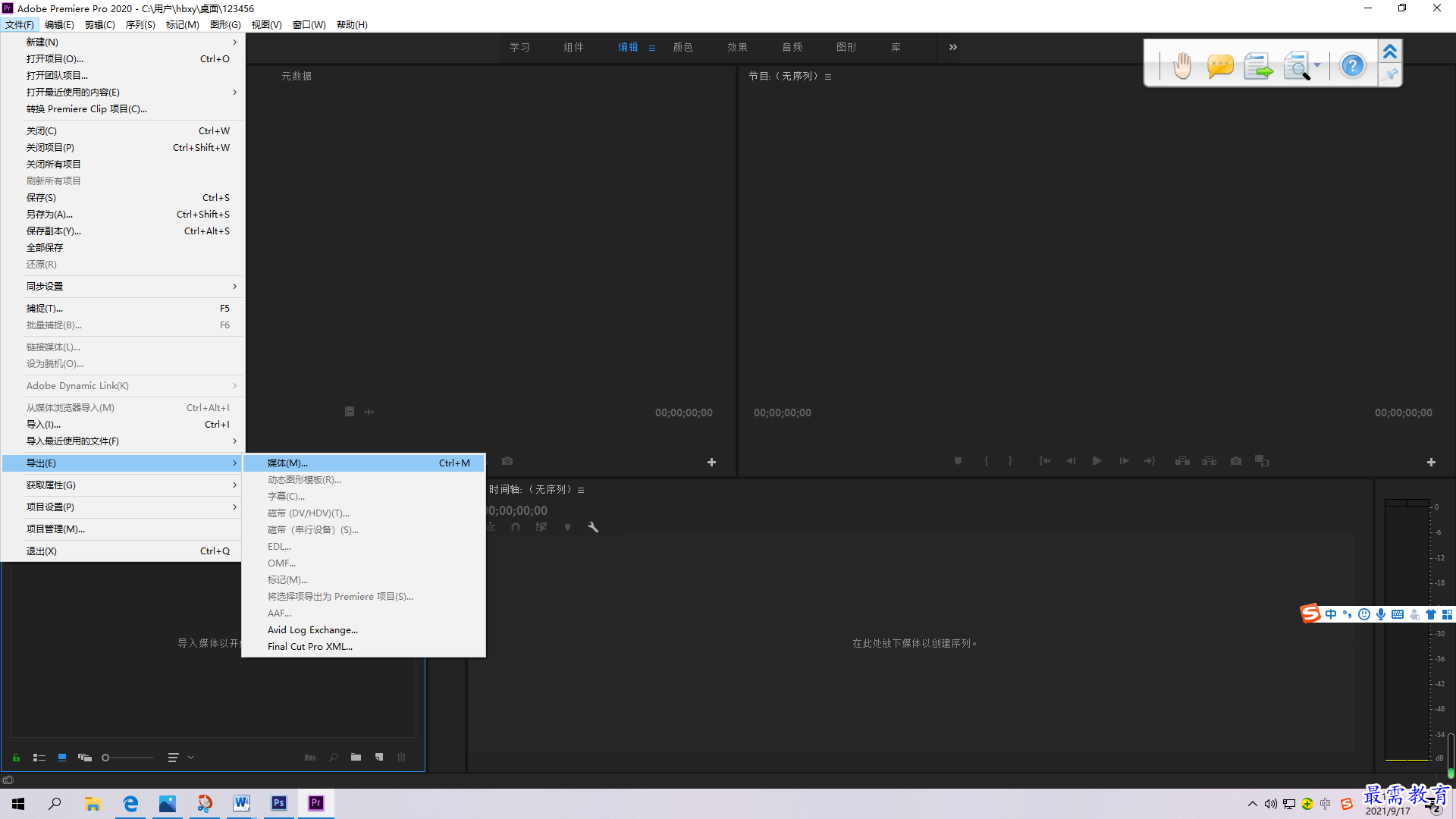Screen dimensions: 1456x819
Task: Select Avid Log Exchange... export option
Action: (x=363, y=629)
